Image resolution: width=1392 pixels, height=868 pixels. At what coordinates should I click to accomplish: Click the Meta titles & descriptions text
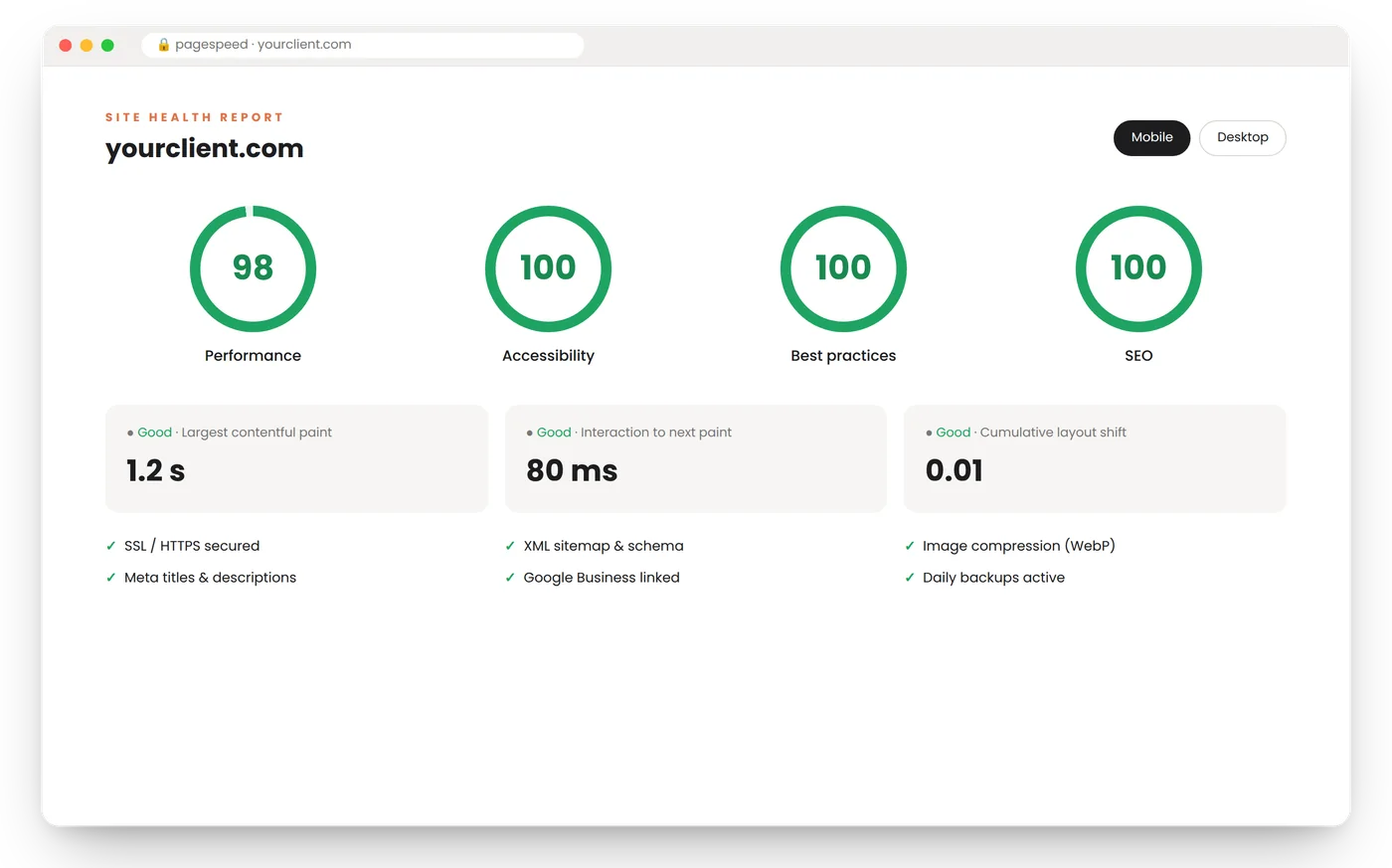tap(210, 578)
